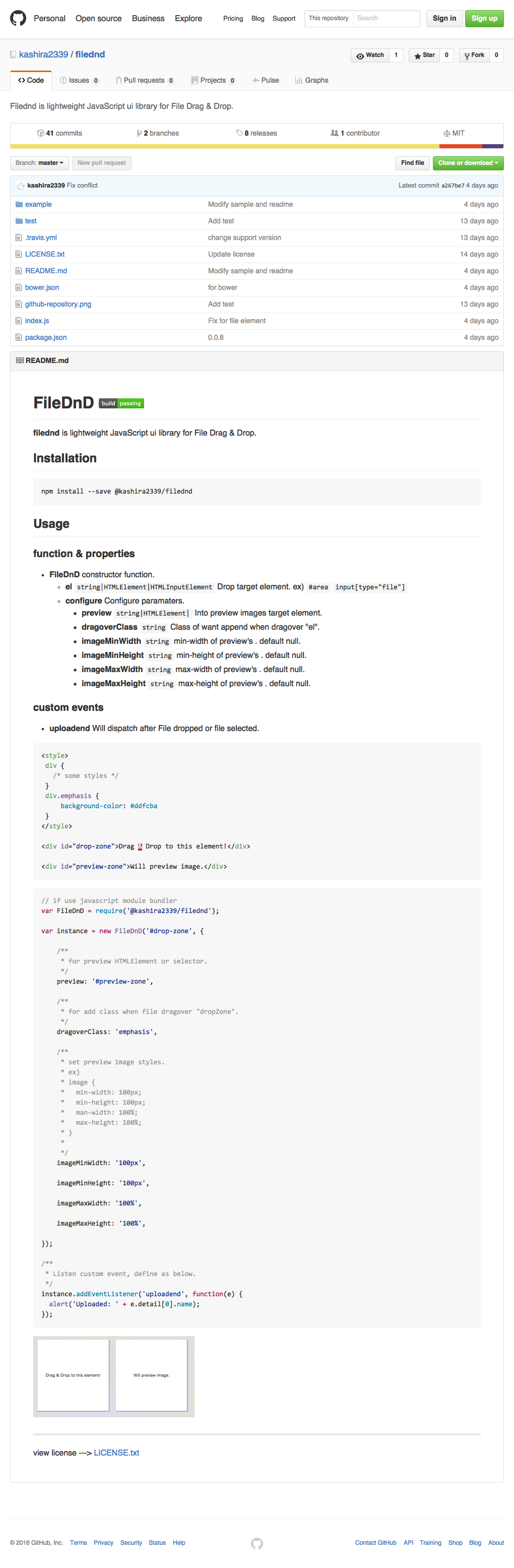Open the example folder icon

point(20,204)
